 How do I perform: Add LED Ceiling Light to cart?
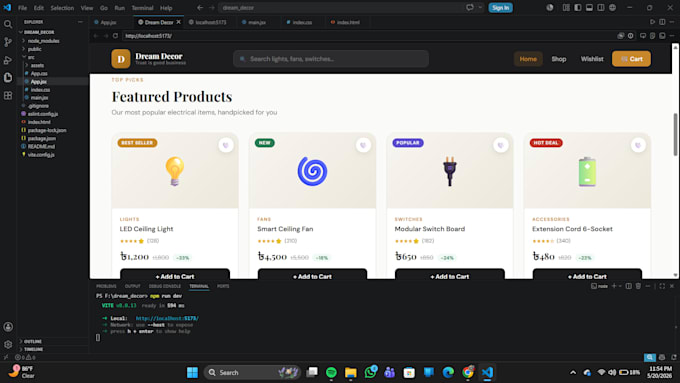pyautogui.click(x=175, y=275)
